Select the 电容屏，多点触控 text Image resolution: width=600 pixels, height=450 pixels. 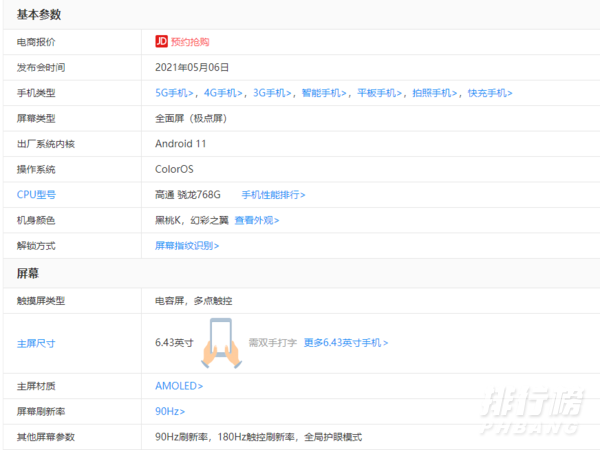194,301
